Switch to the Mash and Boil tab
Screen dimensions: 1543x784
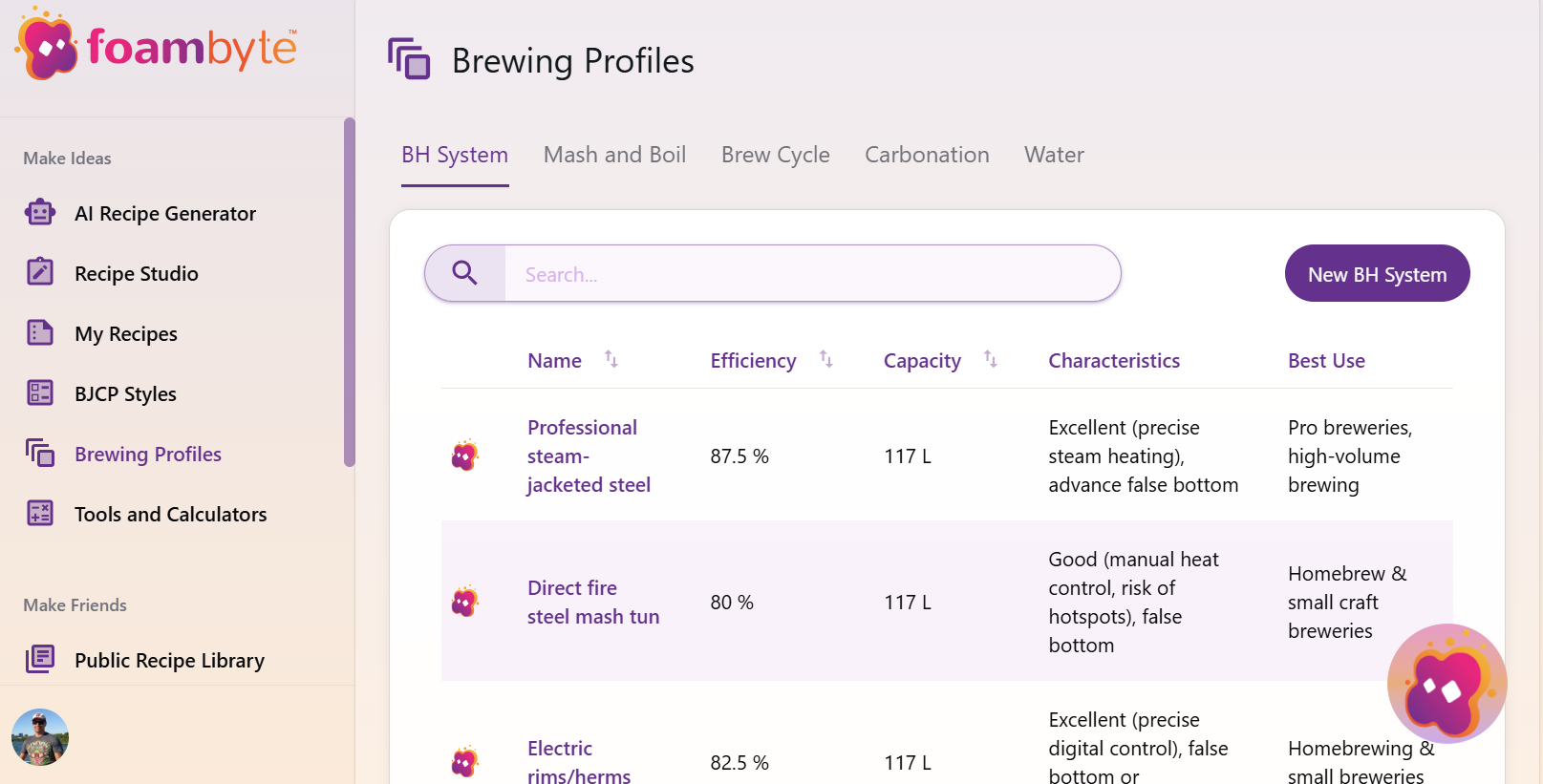(614, 155)
